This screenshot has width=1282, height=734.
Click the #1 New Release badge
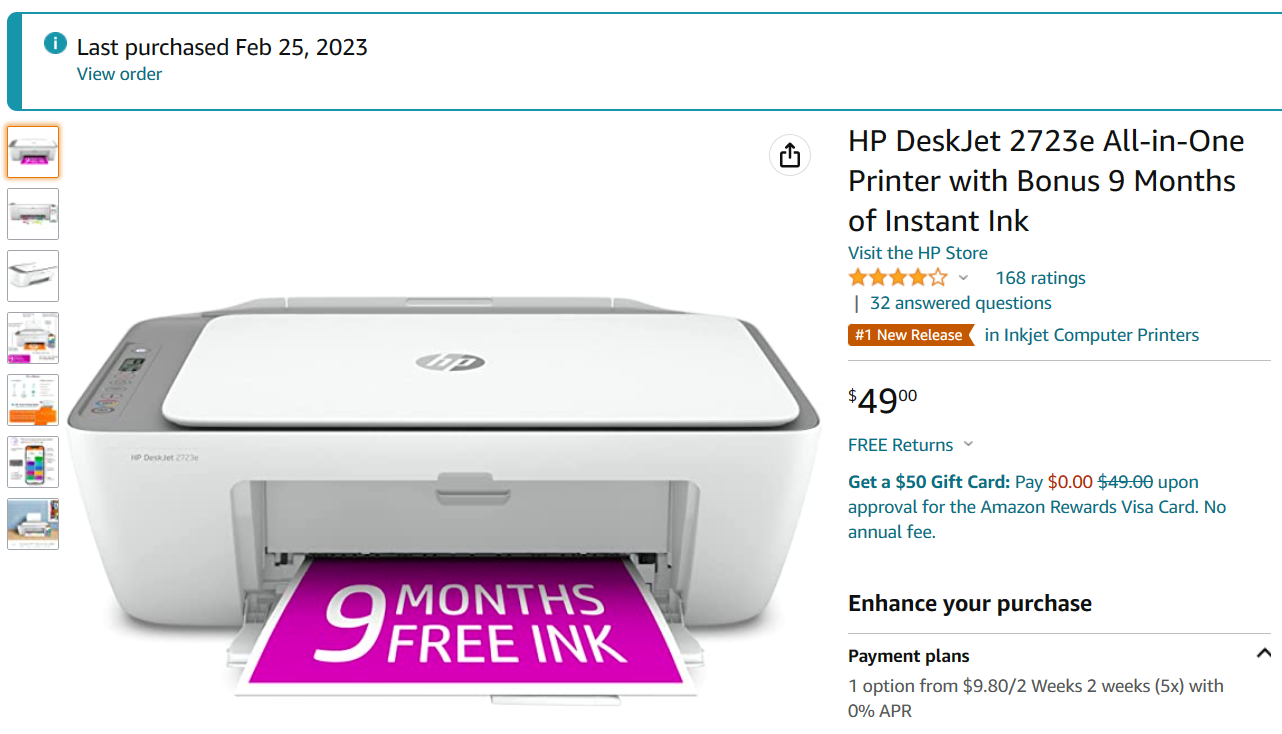pos(910,335)
